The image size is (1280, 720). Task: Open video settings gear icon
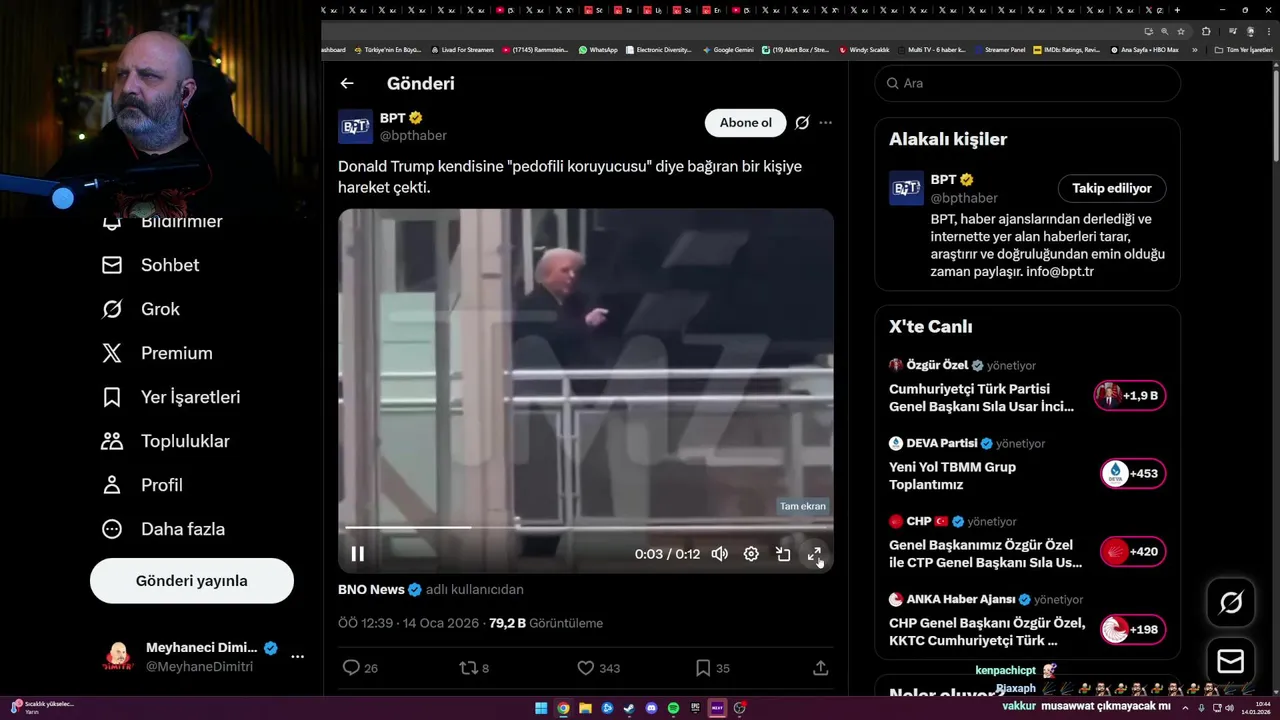(751, 554)
